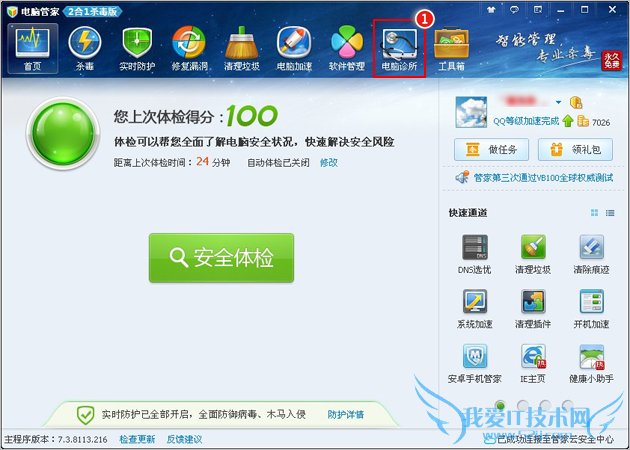The width and height of the screenshot is (630, 450).
Task: Open 工具箱 toolbox icon
Action: coord(451,49)
